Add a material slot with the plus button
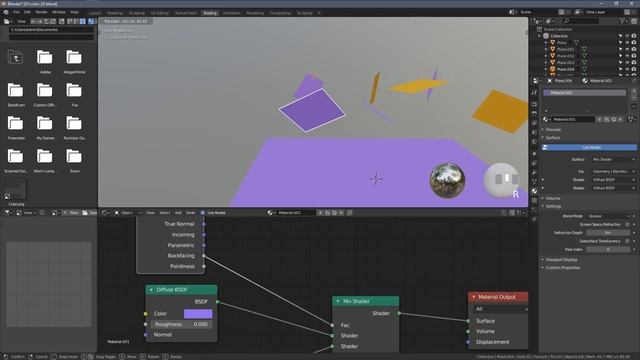Screen dimensions: 640x360 coord(634,92)
